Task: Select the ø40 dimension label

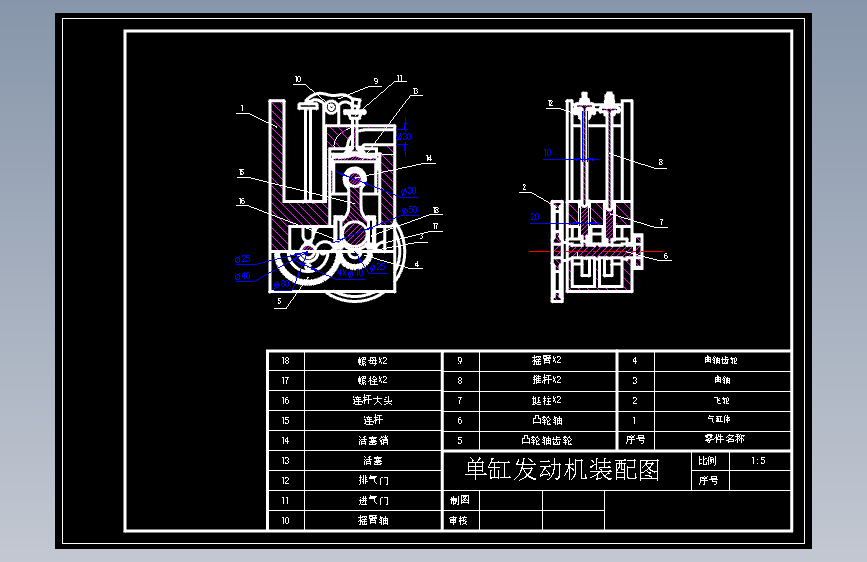Action: tap(243, 275)
